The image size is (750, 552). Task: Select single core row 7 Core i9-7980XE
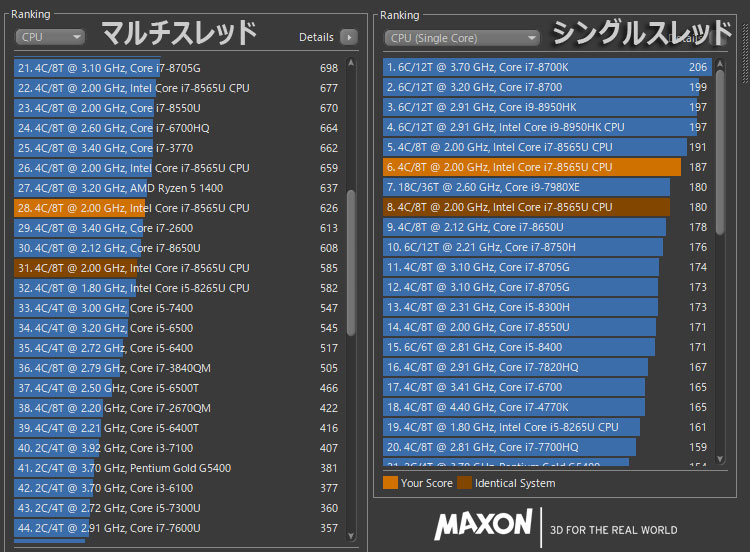click(547, 187)
